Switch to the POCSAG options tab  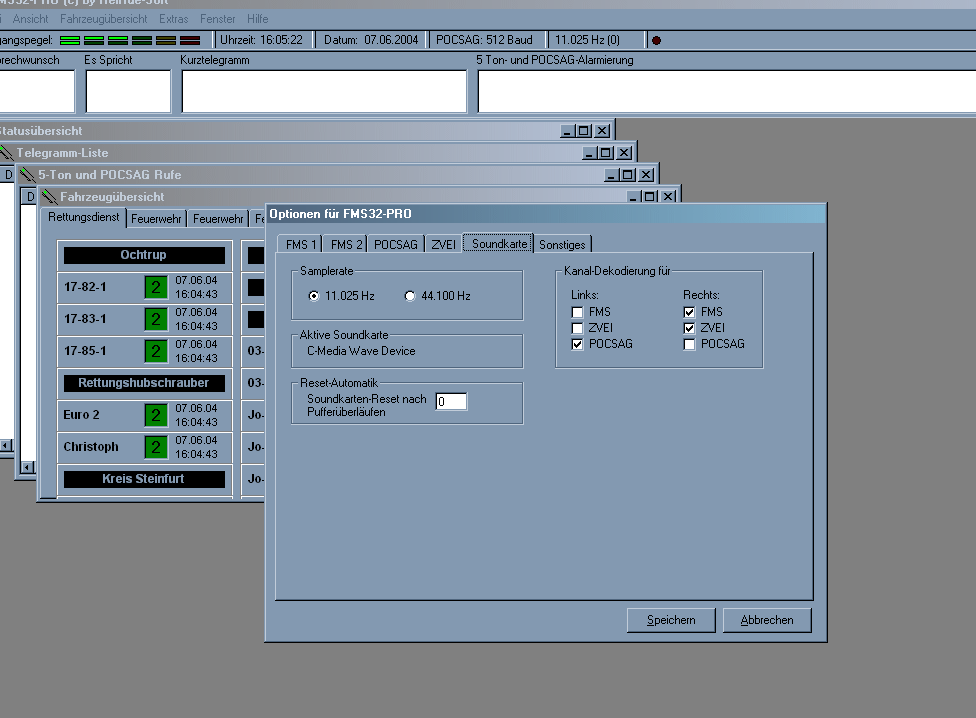[395, 244]
